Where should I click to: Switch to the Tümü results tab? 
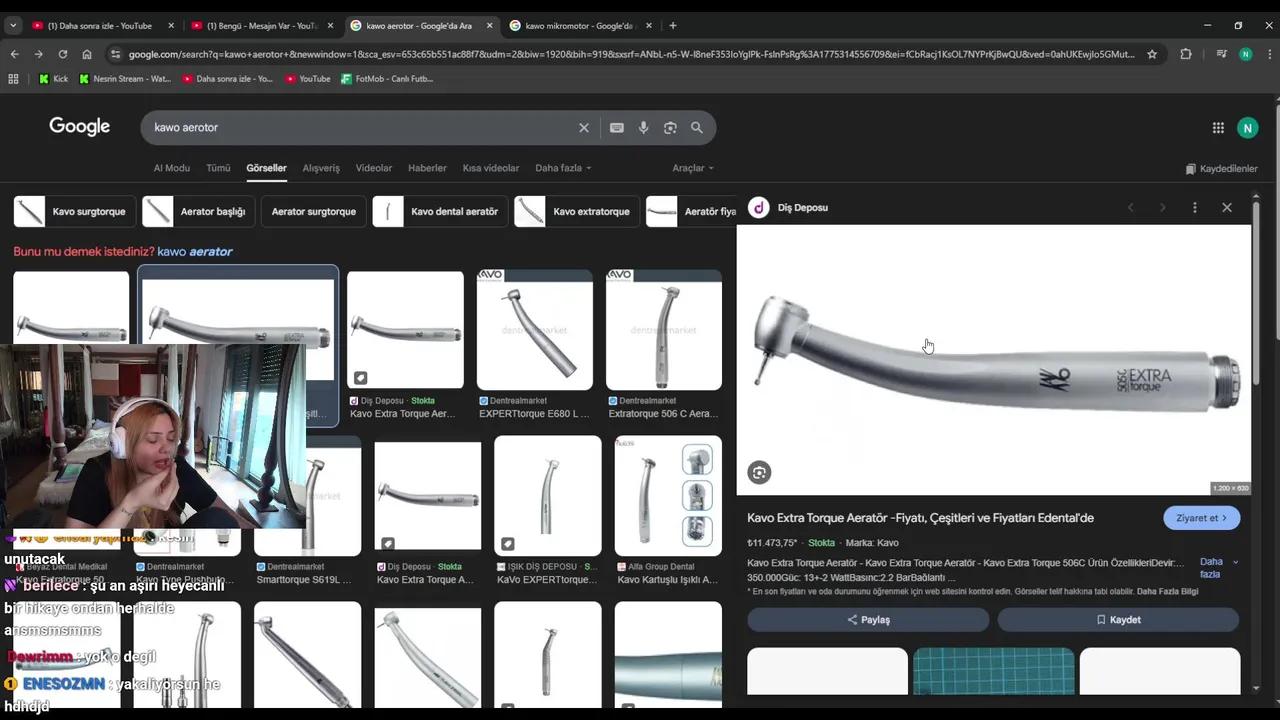[218, 168]
